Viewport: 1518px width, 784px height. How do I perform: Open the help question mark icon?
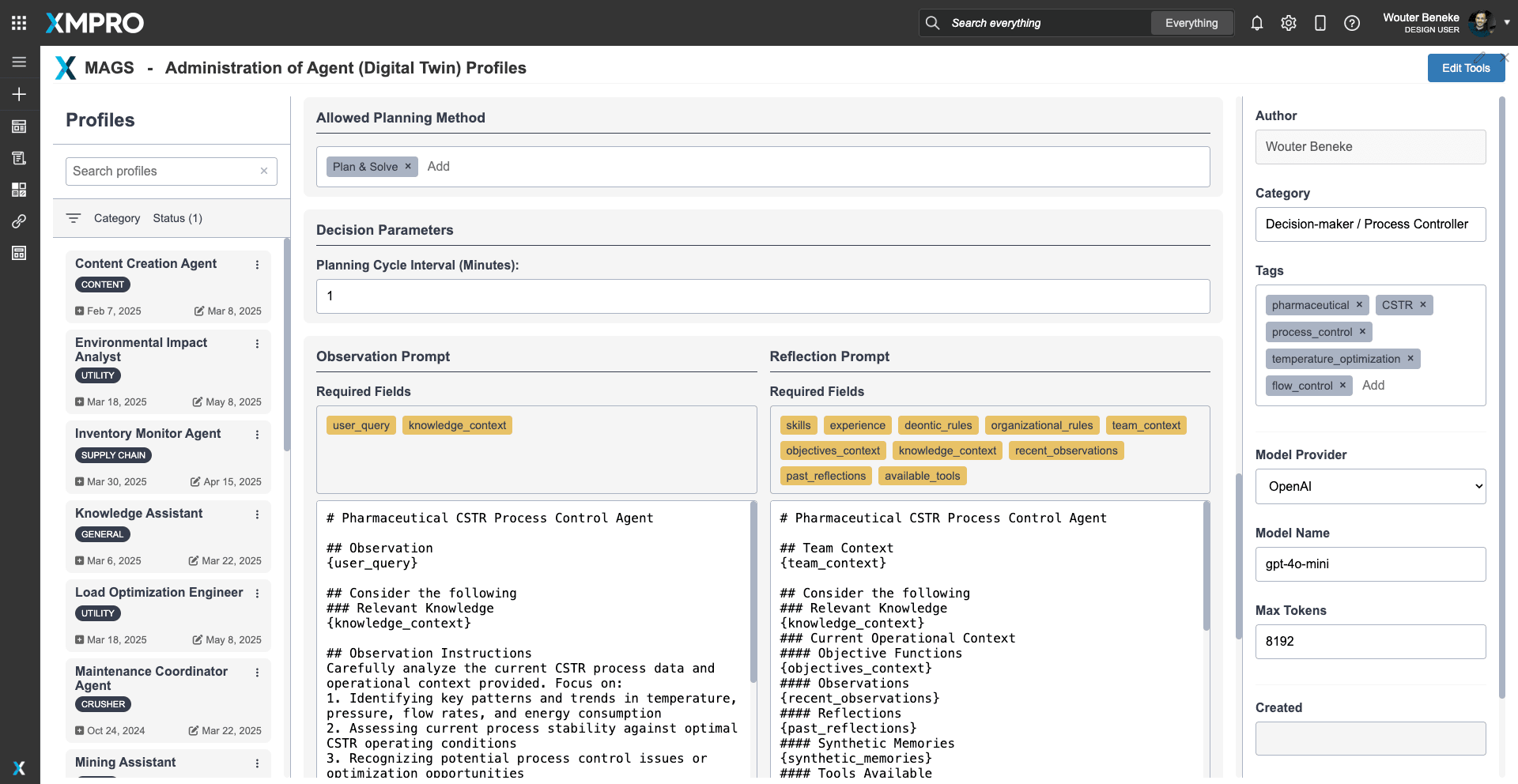pos(1352,23)
